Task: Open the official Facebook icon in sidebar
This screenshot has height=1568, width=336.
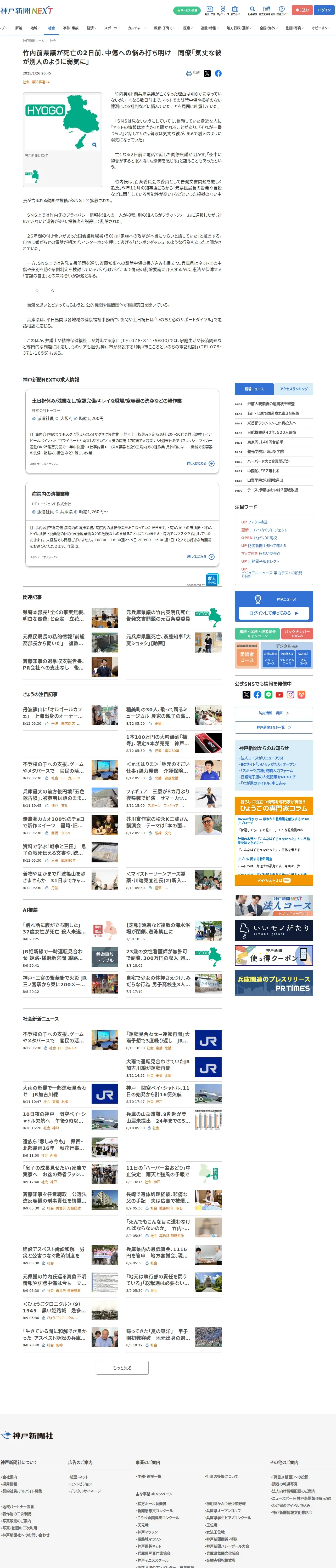Action: pyautogui.click(x=257, y=695)
